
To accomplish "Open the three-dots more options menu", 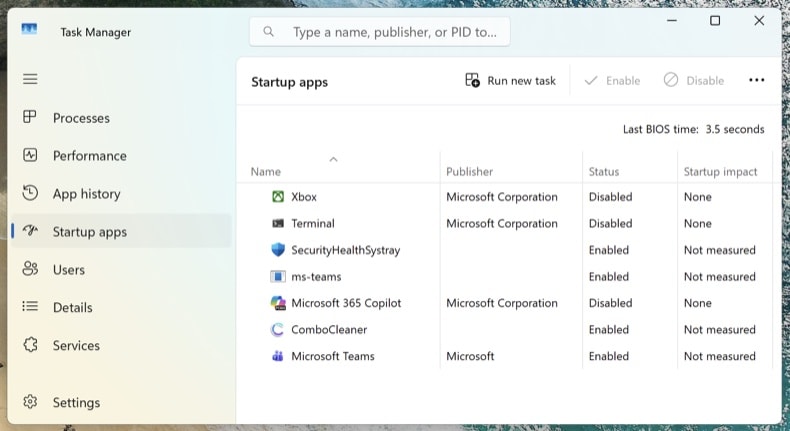I will tap(756, 80).
